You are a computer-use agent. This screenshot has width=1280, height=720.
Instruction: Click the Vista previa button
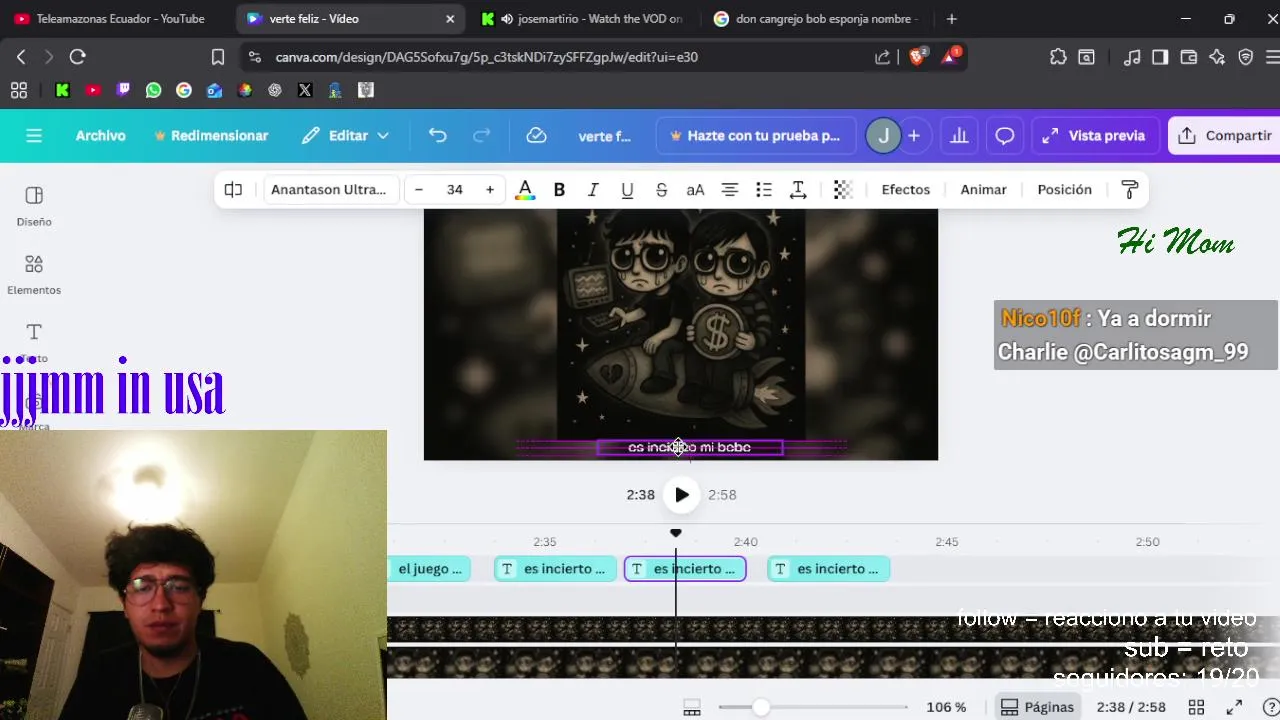tap(1094, 136)
